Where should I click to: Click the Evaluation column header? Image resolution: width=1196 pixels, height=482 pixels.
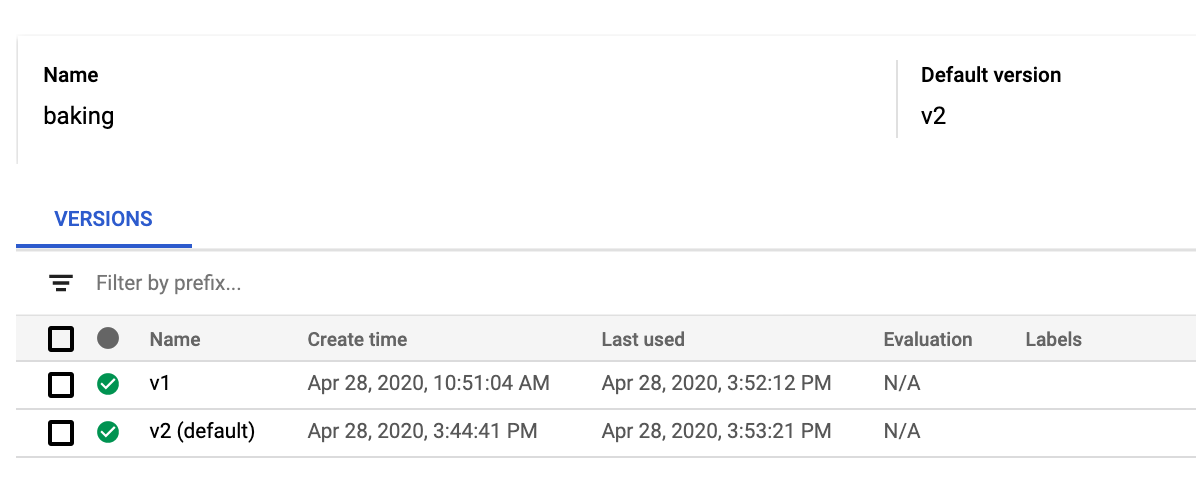[x=928, y=339]
